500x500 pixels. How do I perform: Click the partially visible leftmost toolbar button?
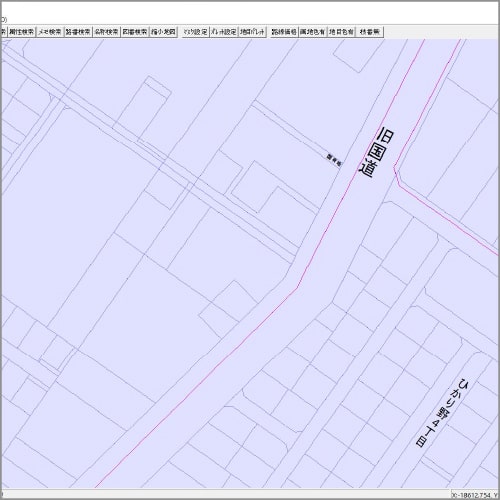3,32
